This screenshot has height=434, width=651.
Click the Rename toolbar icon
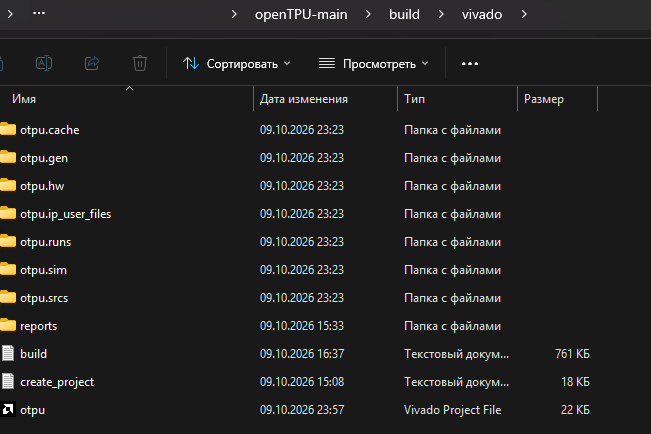point(44,63)
